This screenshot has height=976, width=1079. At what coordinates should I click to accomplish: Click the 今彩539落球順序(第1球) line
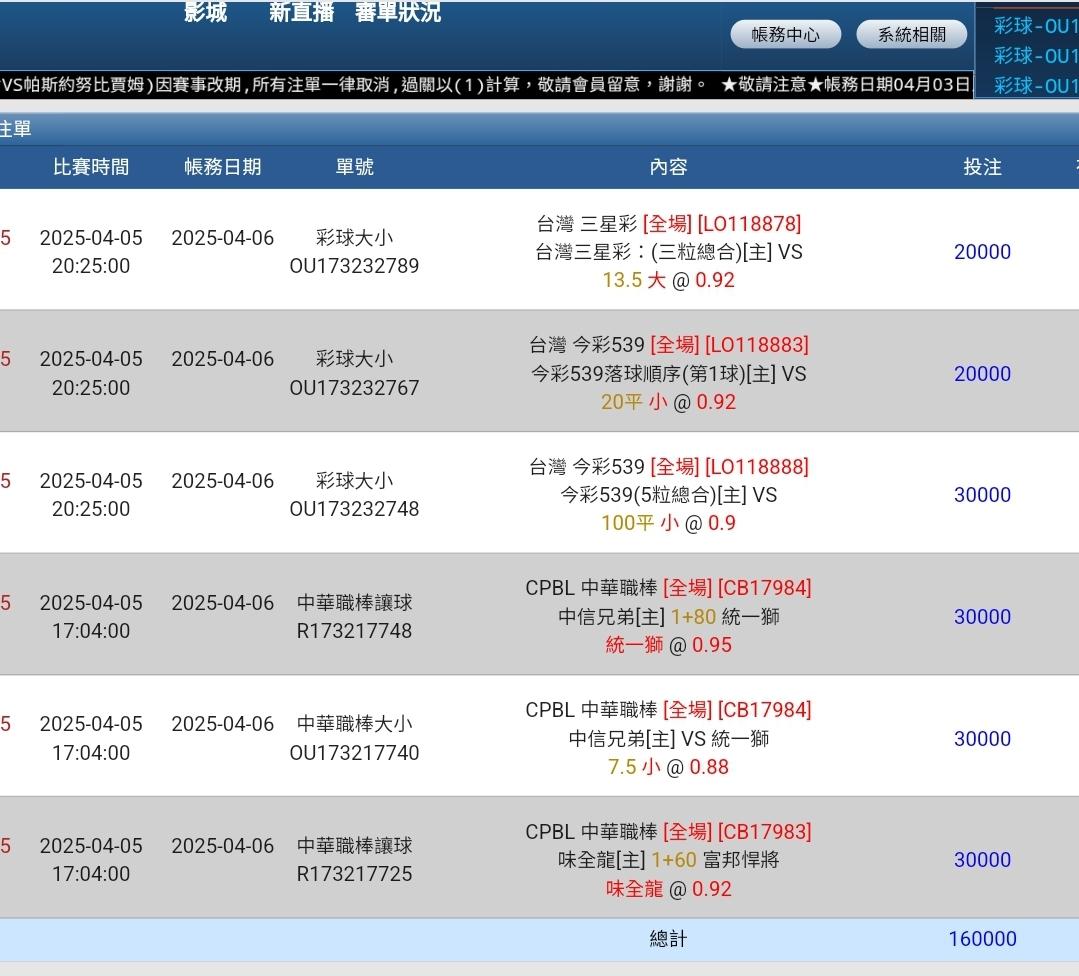click(x=668, y=374)
